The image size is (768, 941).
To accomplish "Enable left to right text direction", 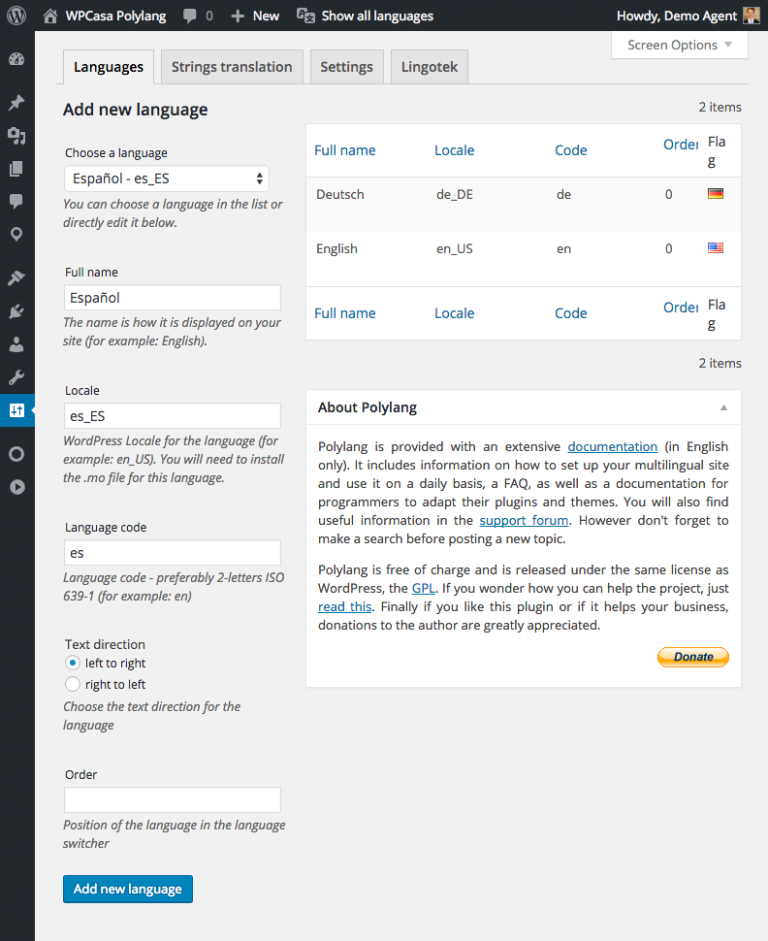I will (72, 662).
